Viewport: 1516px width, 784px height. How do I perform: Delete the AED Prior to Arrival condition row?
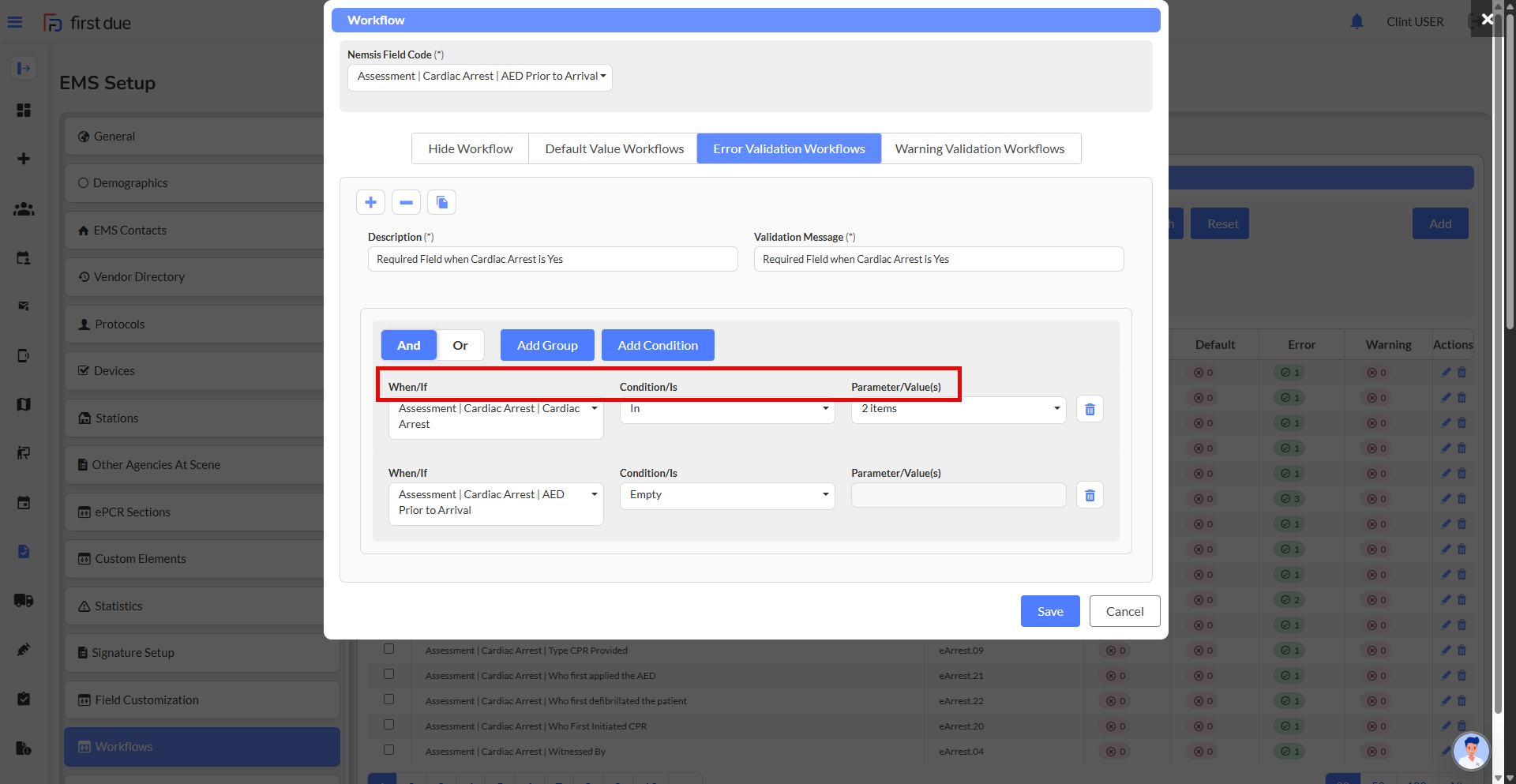1090,495
